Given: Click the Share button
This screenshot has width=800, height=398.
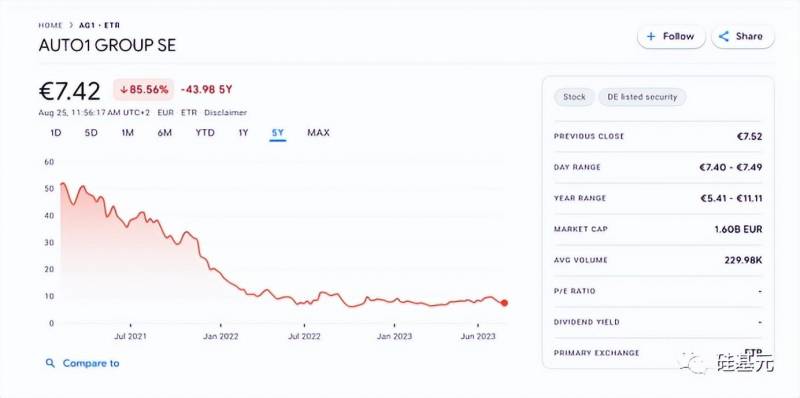Looking at the screenshot, I should pos(742,36).
